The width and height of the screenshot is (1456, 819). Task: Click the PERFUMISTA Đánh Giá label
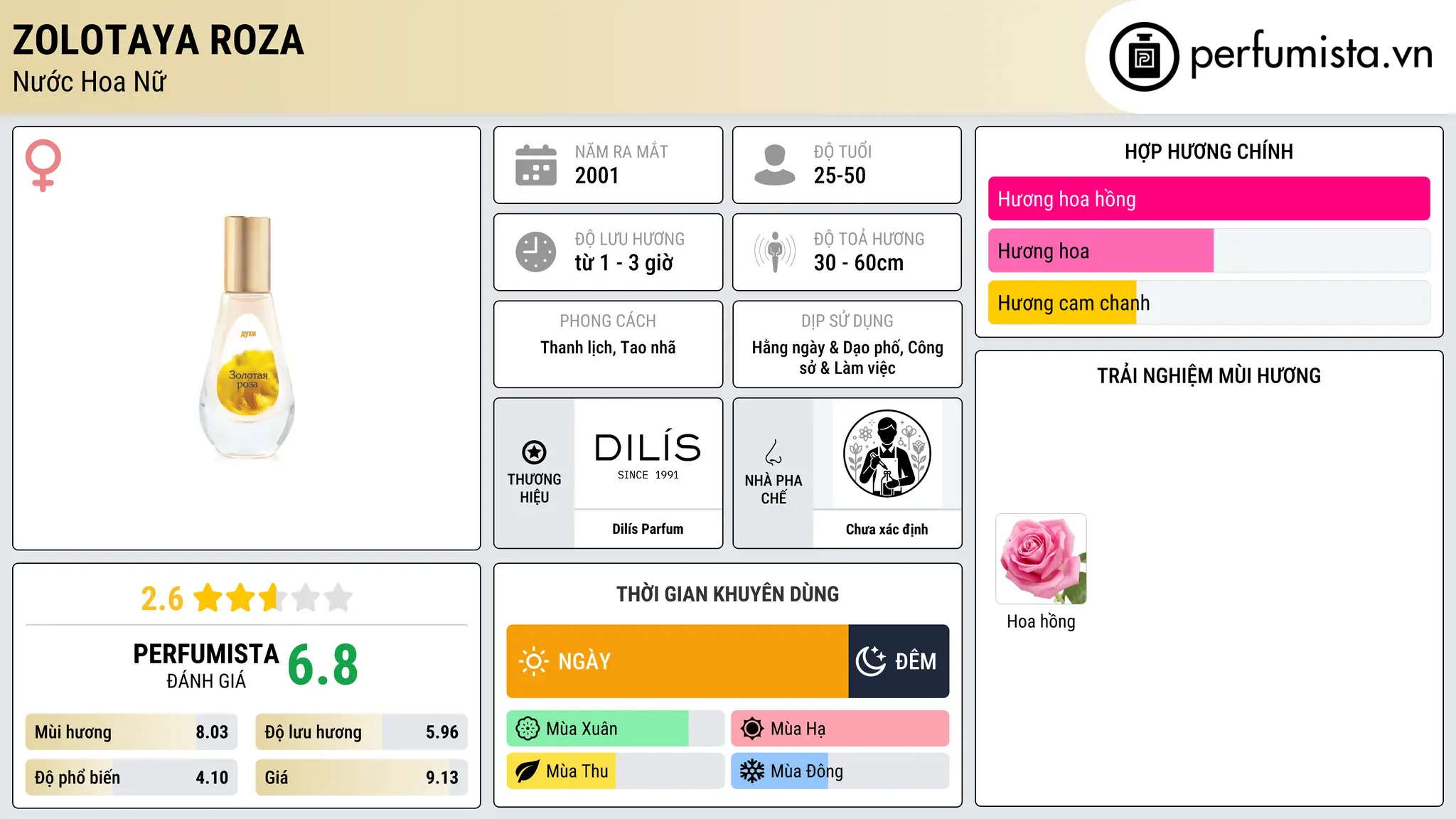206,665
